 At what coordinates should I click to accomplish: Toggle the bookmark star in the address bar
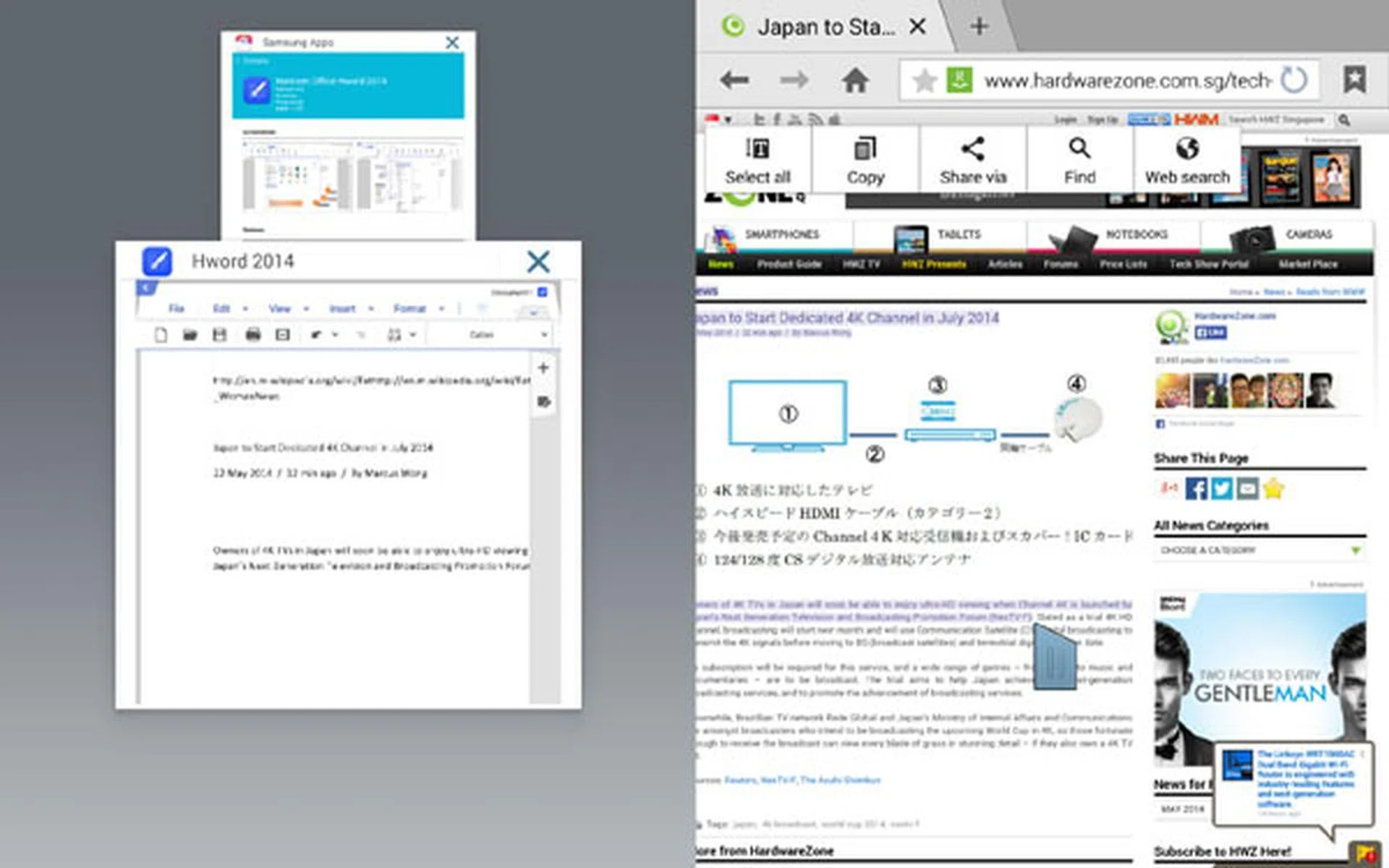click(923, 80)
